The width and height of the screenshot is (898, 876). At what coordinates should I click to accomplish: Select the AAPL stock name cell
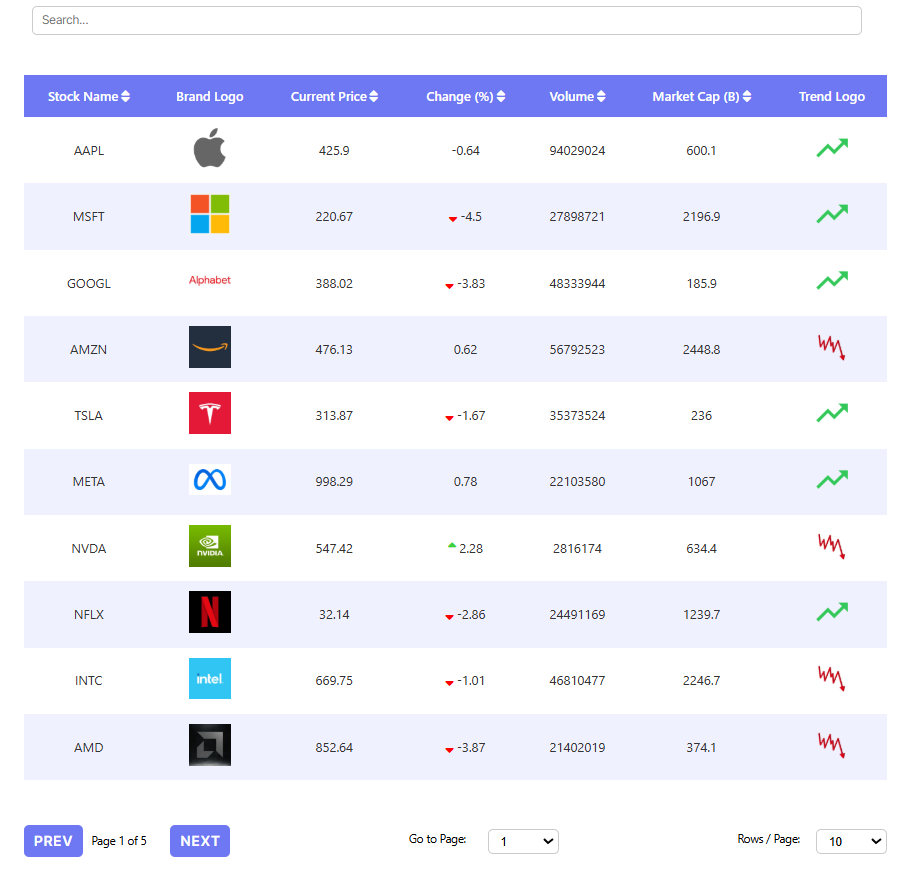pyautogui.click(x=89, y=151)
